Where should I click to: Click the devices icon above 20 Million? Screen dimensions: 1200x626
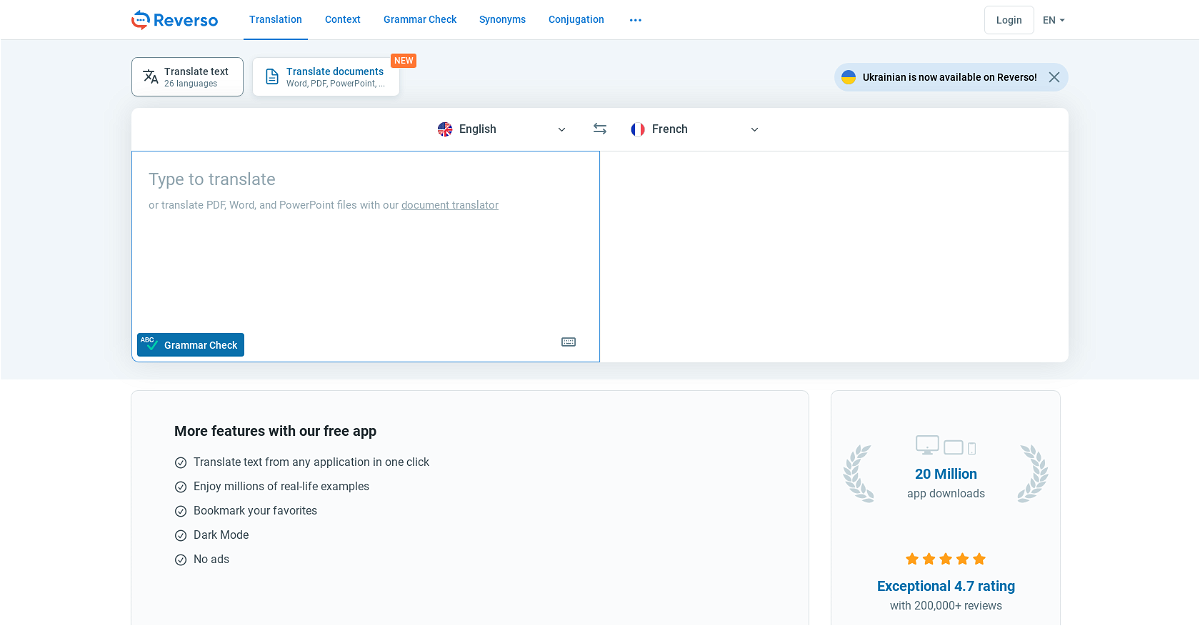(946, 446)
